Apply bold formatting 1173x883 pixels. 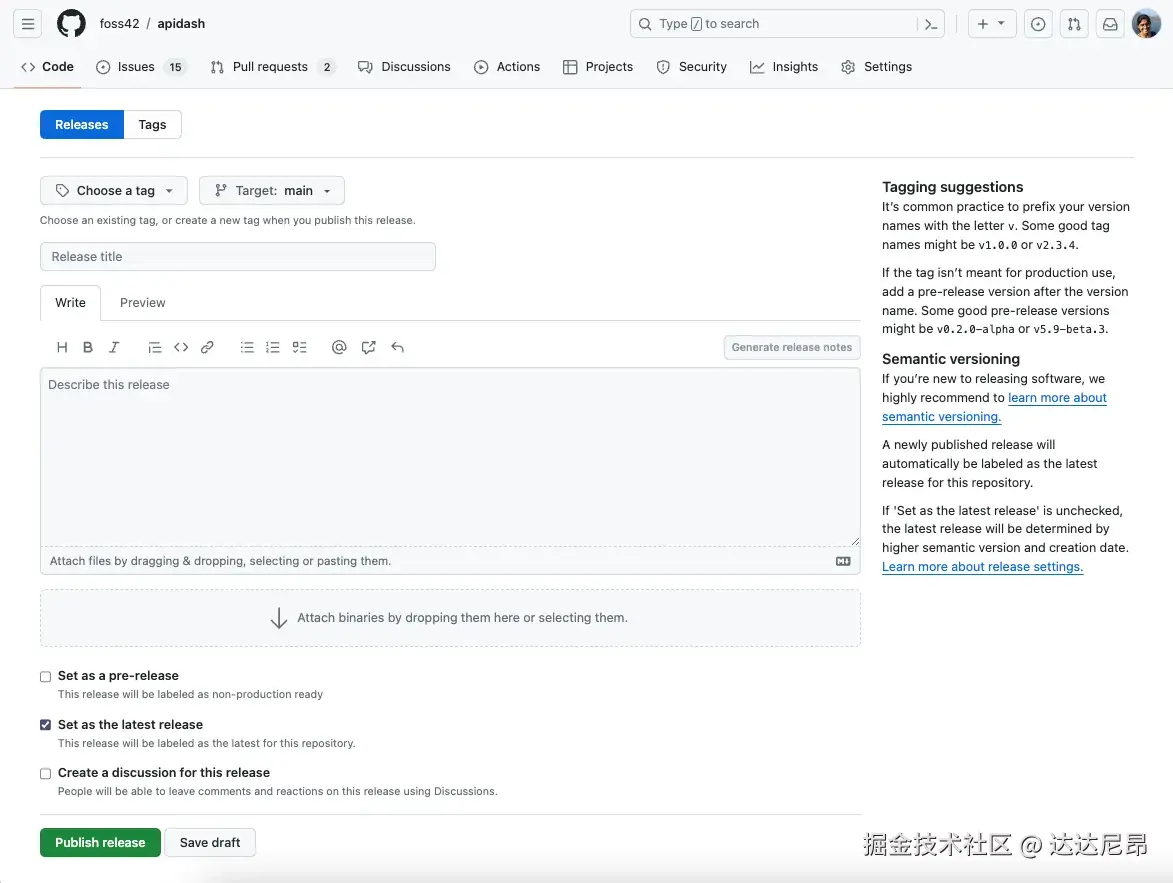pos(88,347)
